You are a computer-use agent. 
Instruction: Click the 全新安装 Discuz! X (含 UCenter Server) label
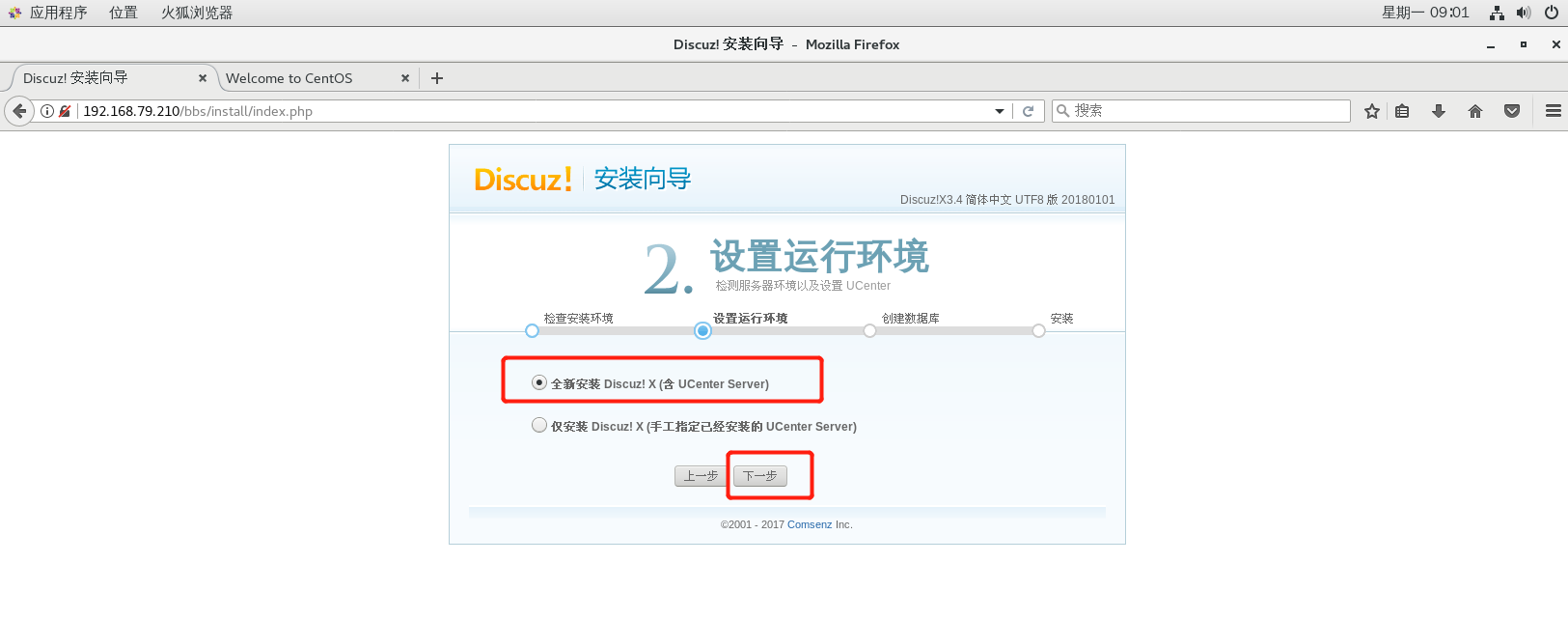click(x=660, y=384)
